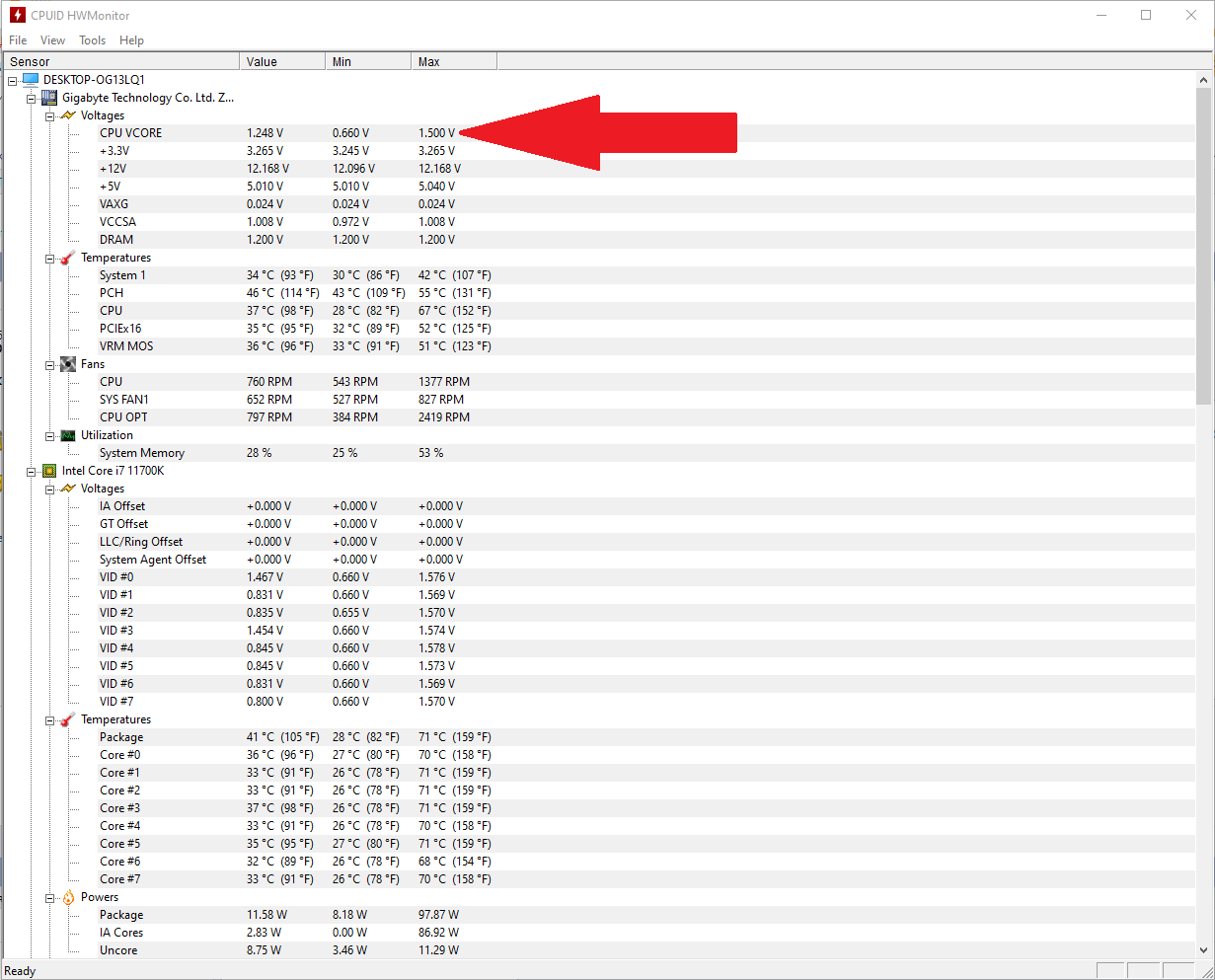The image size is (1215, 980).
Task: Click the voltage icon under the Gigabyte node
Action: (x=67, y=115)
